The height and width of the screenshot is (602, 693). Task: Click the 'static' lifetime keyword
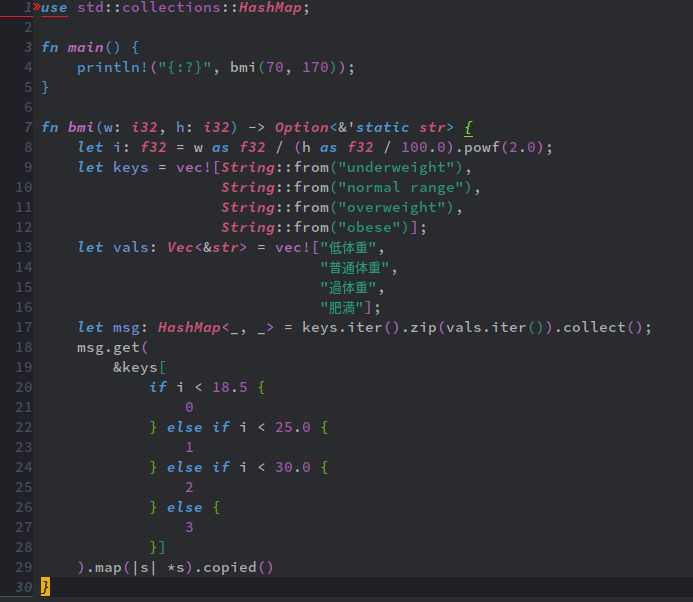click(383, 127)
